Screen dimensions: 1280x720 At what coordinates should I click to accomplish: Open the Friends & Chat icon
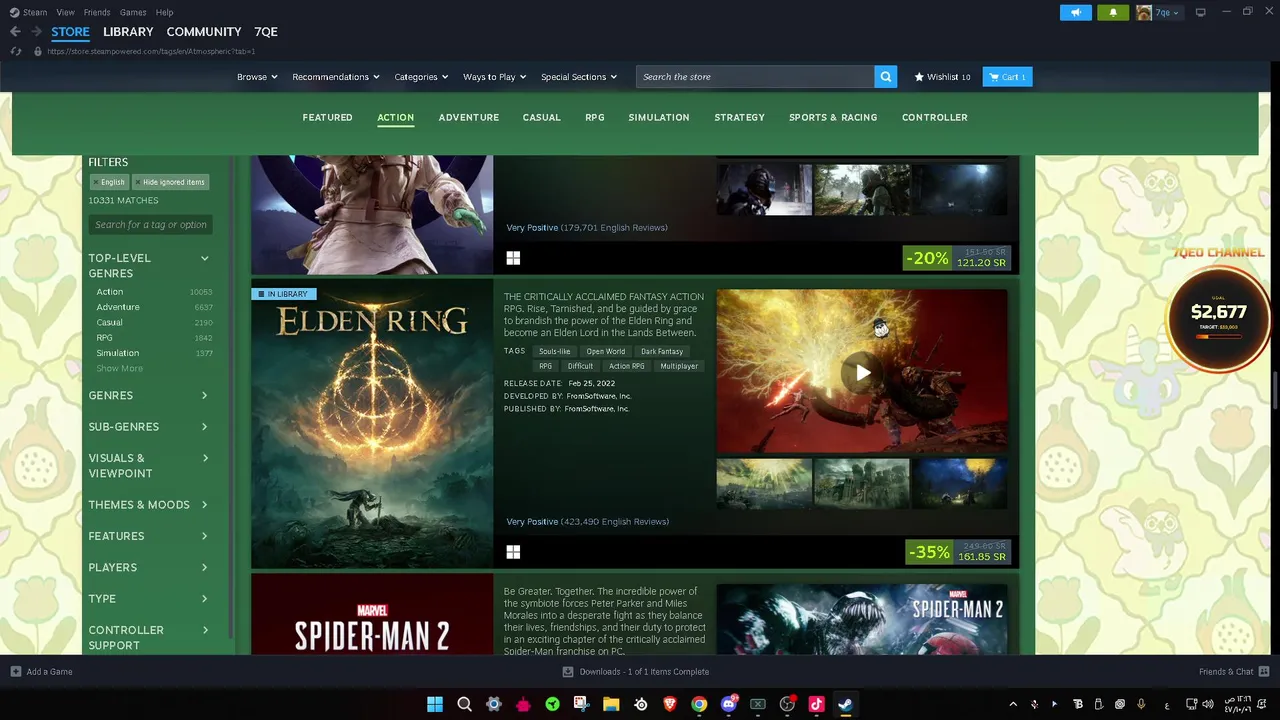[x=1264, y=671]
